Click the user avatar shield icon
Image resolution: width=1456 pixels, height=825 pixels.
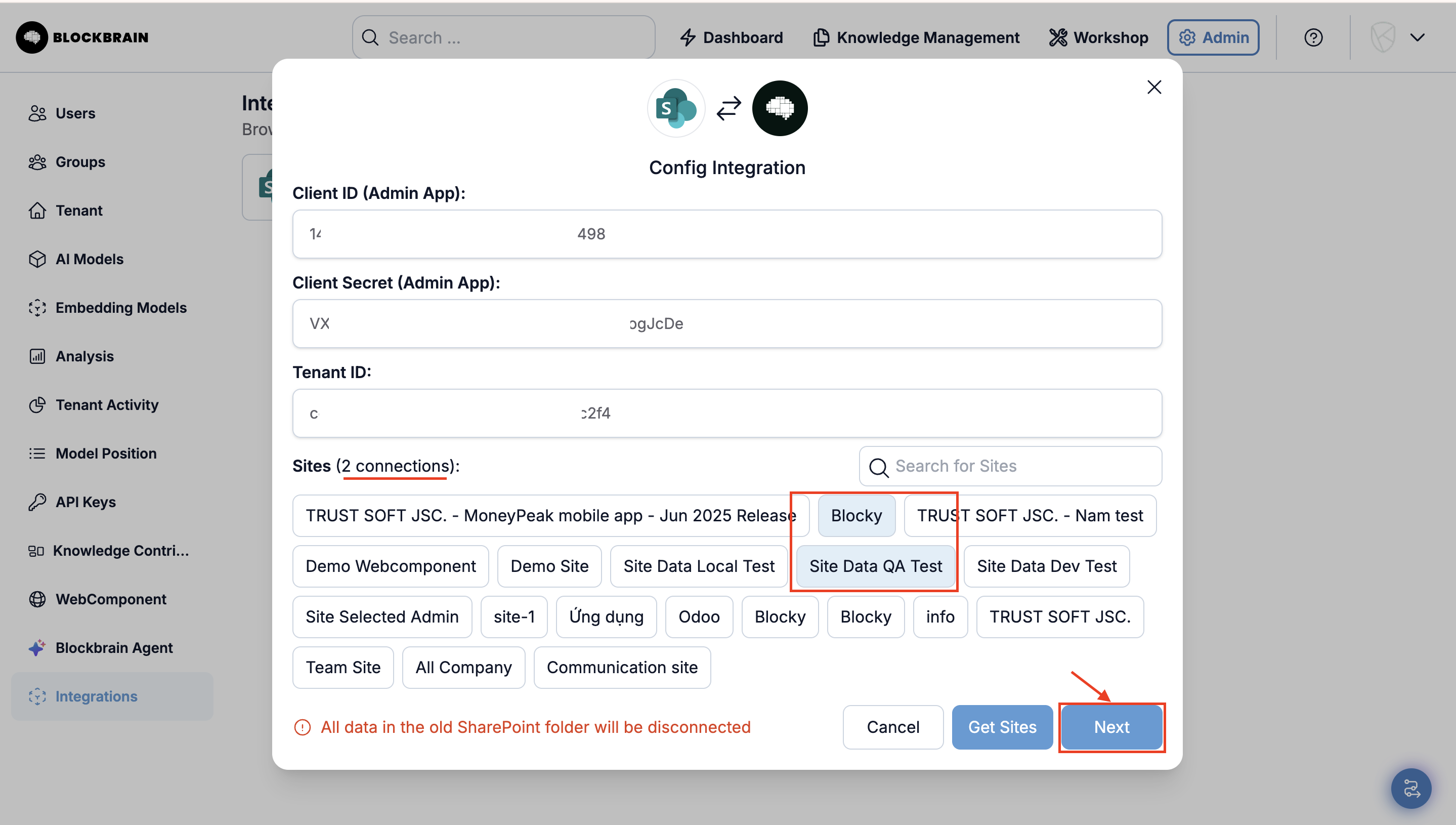(1383, 37)
